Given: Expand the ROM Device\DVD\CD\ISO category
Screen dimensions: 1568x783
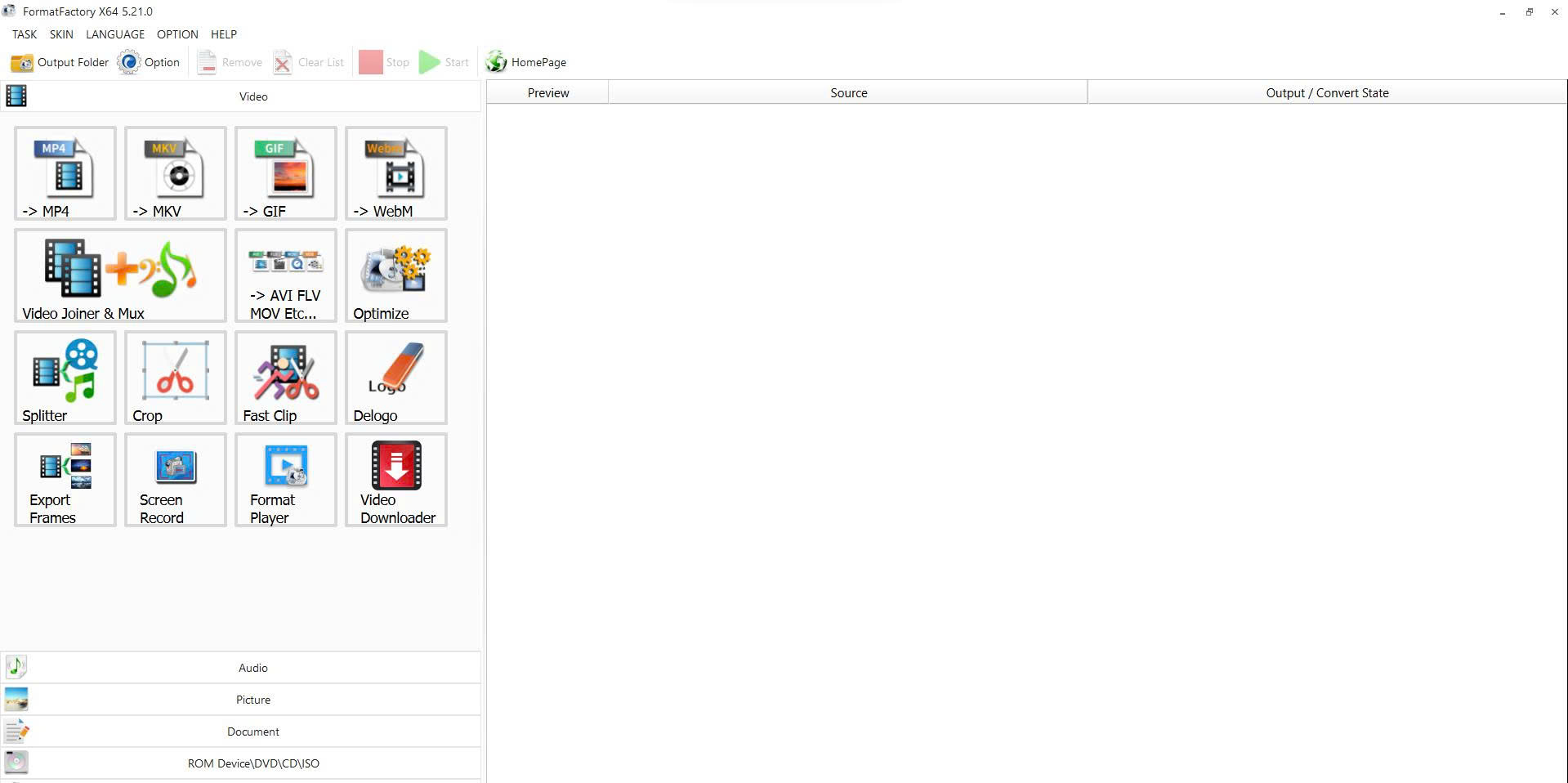Looking at the screenshot, I should pos(240,763).
